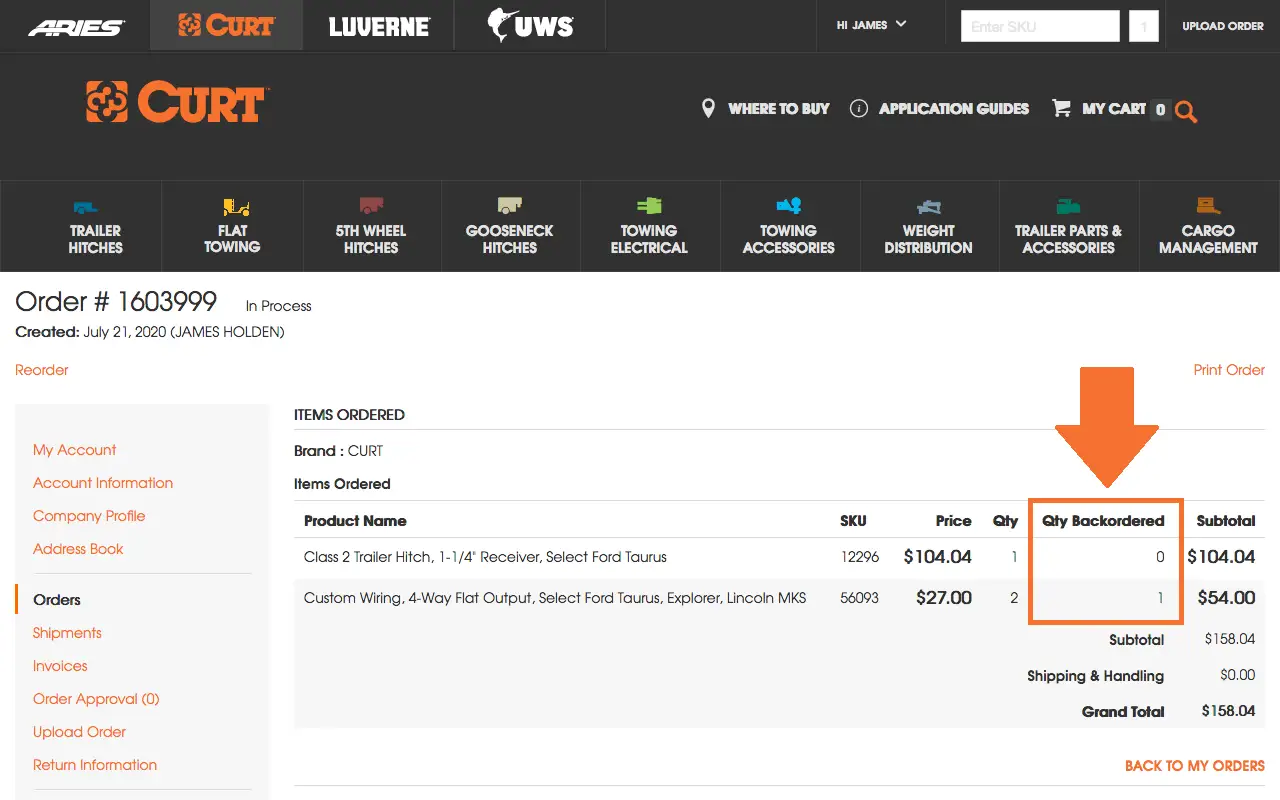This screenshot has height=800, width=1280.
Task: Switch to the UWS brand tab
Action: [x=529, y=26]
